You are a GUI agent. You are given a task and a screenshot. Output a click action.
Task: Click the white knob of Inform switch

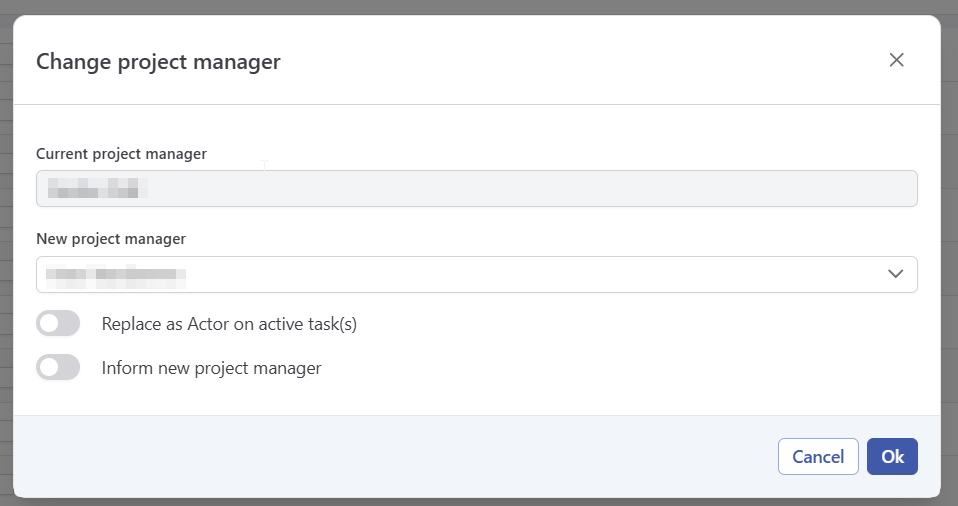(48, 368)
